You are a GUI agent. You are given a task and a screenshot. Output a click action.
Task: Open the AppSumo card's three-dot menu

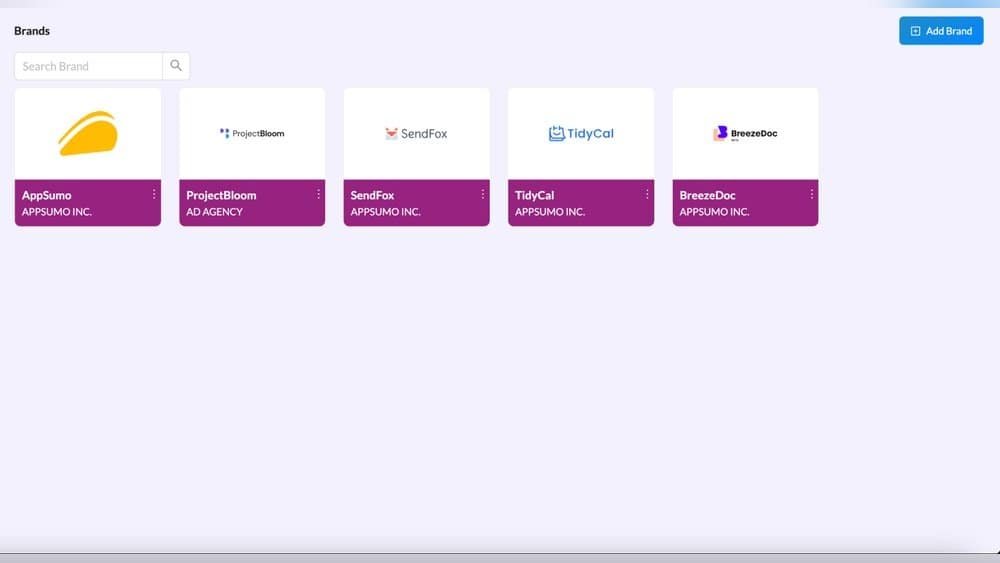tap(154, 194)
